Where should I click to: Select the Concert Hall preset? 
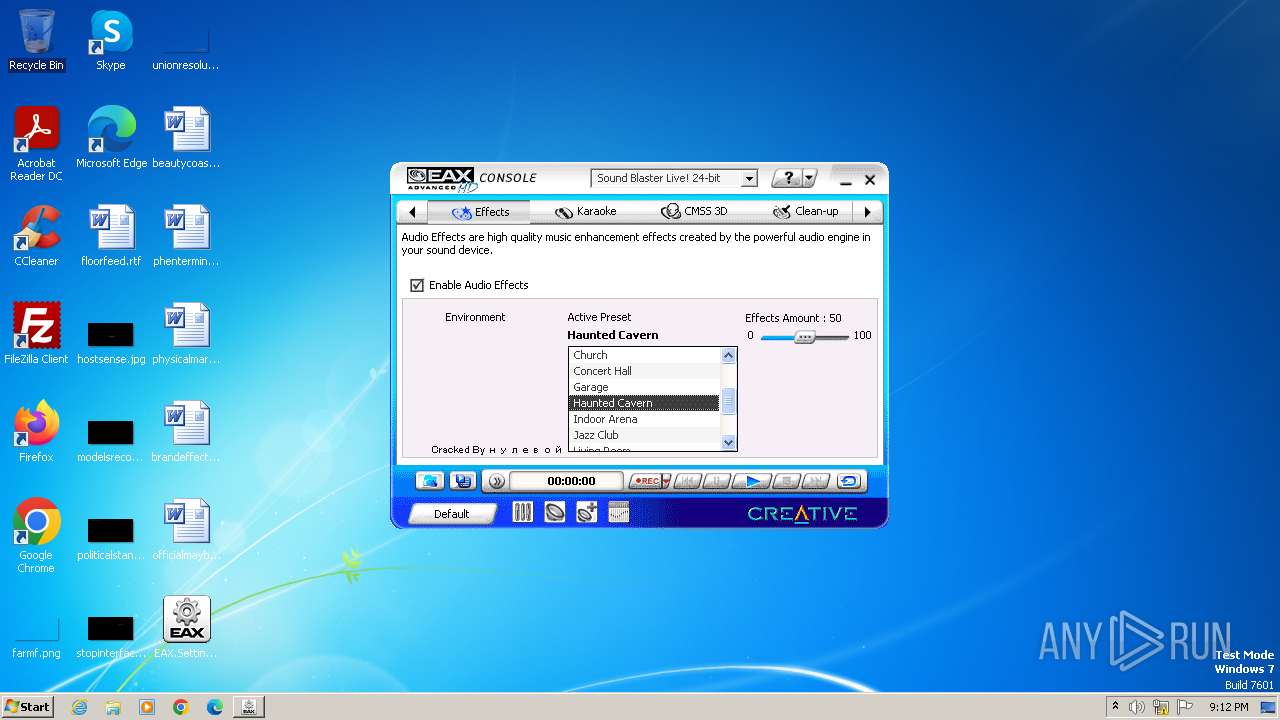click(x=644, y=371)
